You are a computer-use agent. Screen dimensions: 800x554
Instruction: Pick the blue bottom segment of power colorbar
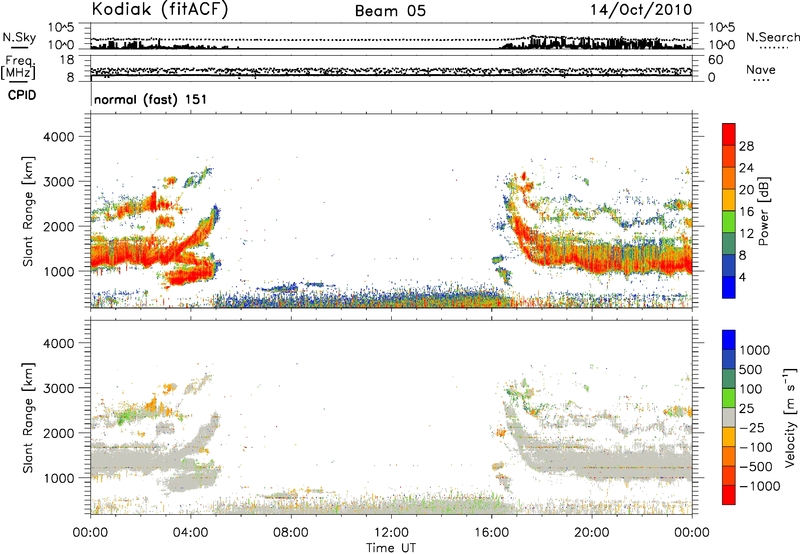click(x=729, y=287)
